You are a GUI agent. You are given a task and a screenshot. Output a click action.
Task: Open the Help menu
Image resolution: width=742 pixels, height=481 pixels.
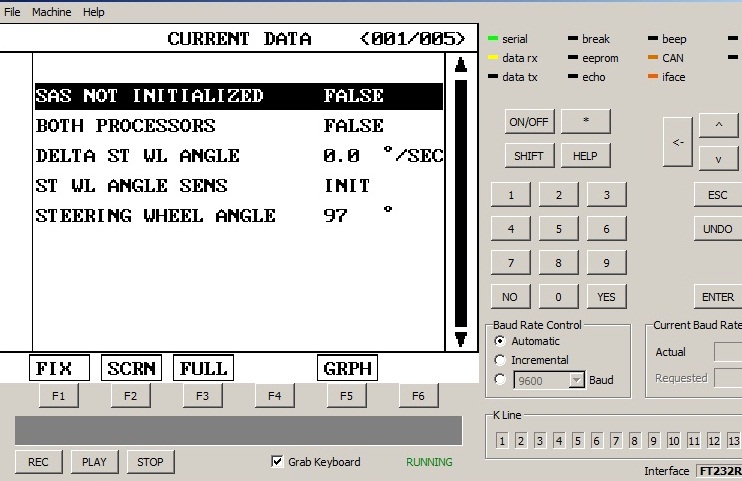pos(93,12)
